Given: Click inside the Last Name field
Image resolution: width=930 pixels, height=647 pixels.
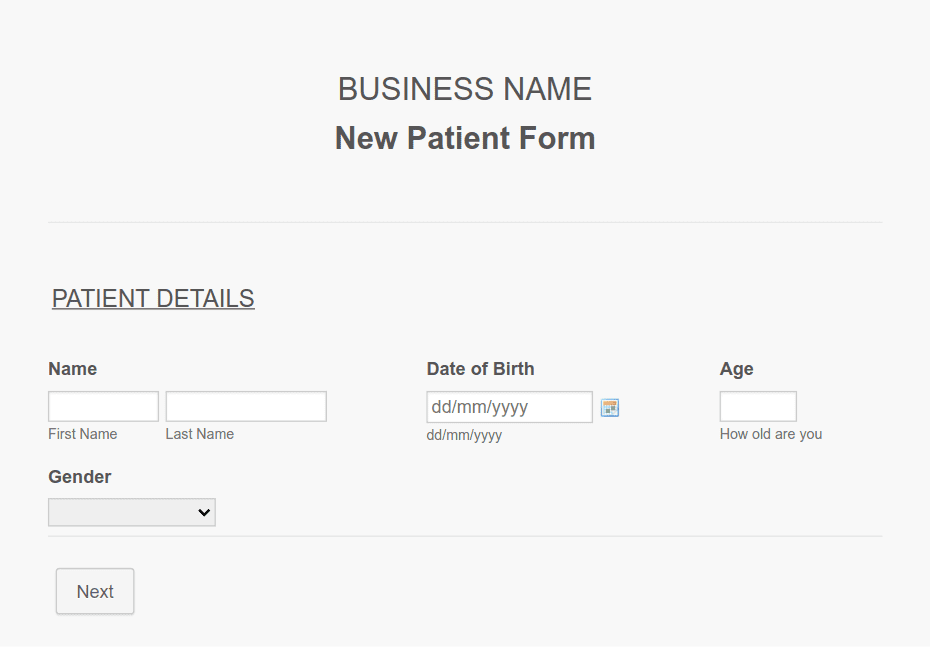Looking at the screenshot, I should (245, 406).
